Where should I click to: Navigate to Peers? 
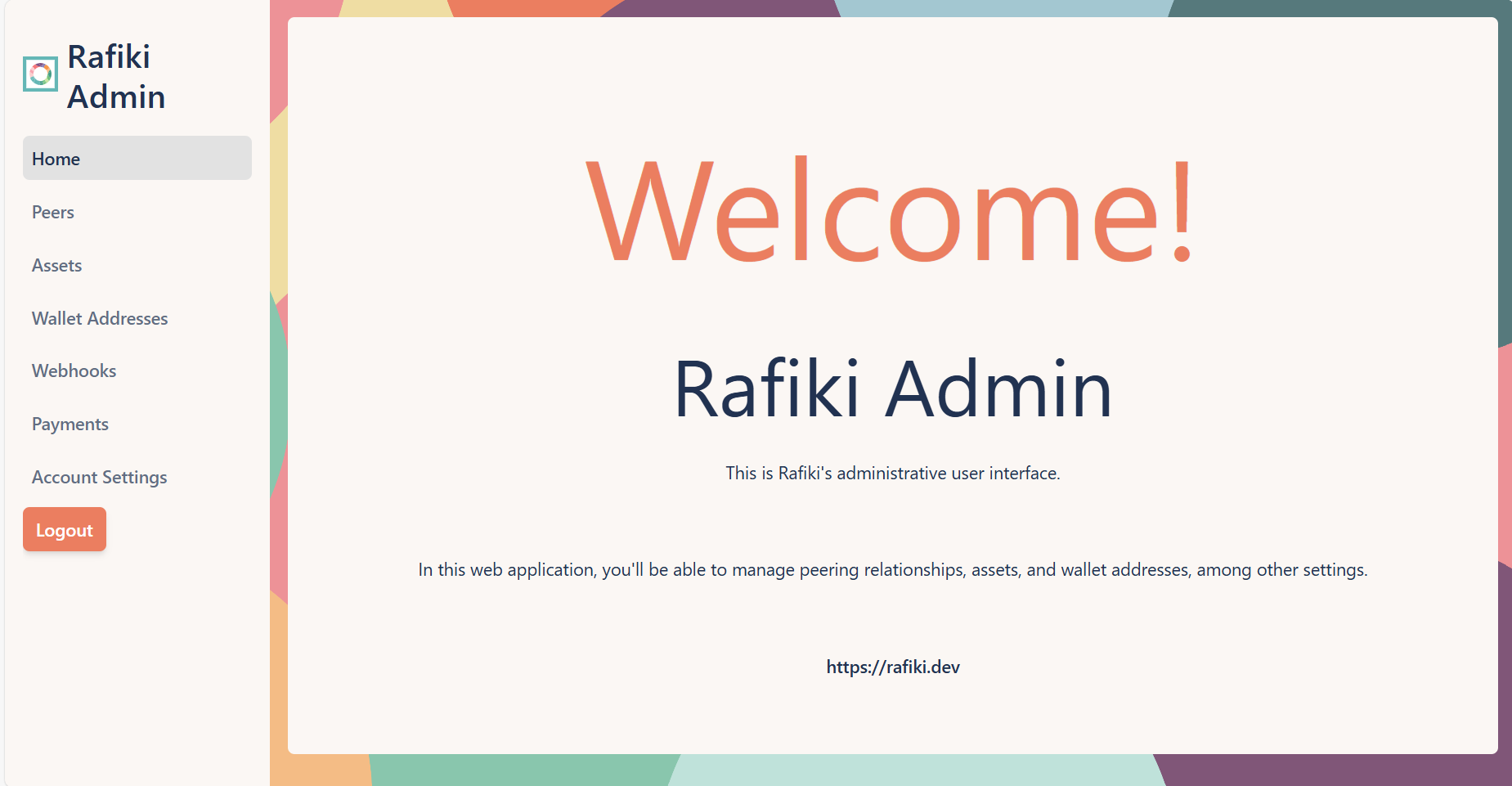[52, 212]
